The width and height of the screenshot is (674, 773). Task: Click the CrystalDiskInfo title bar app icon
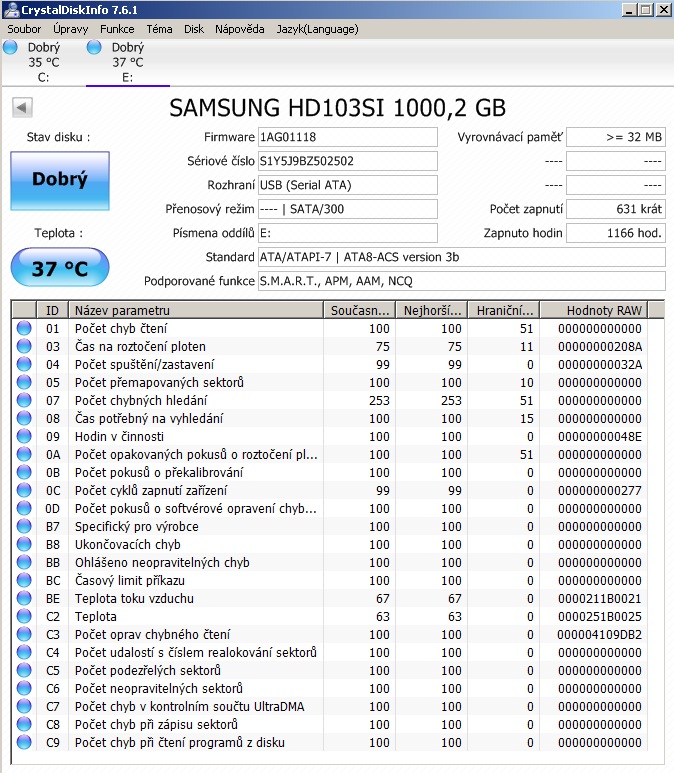pos(11,10)
